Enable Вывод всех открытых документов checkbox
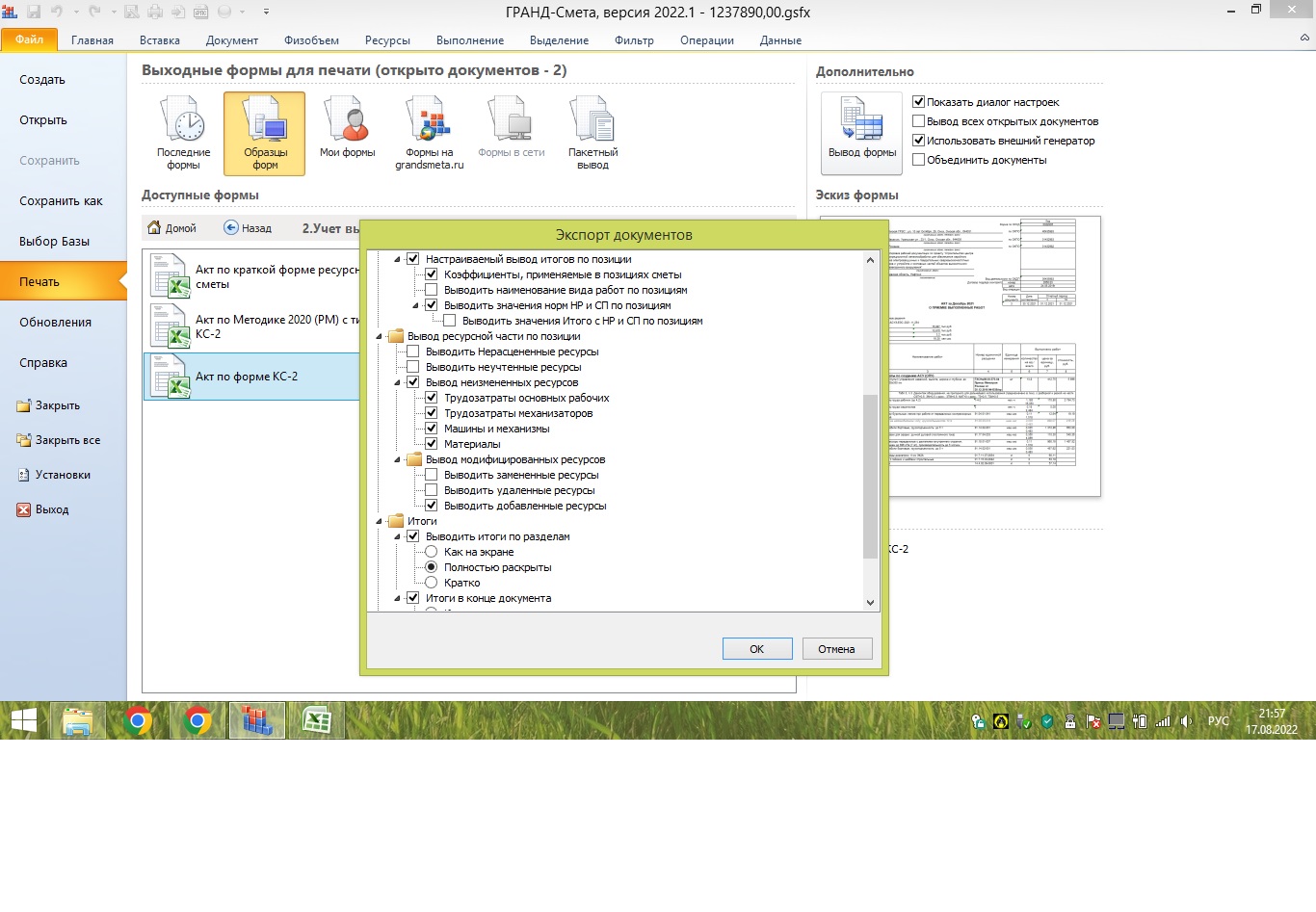 click(918, 121)
